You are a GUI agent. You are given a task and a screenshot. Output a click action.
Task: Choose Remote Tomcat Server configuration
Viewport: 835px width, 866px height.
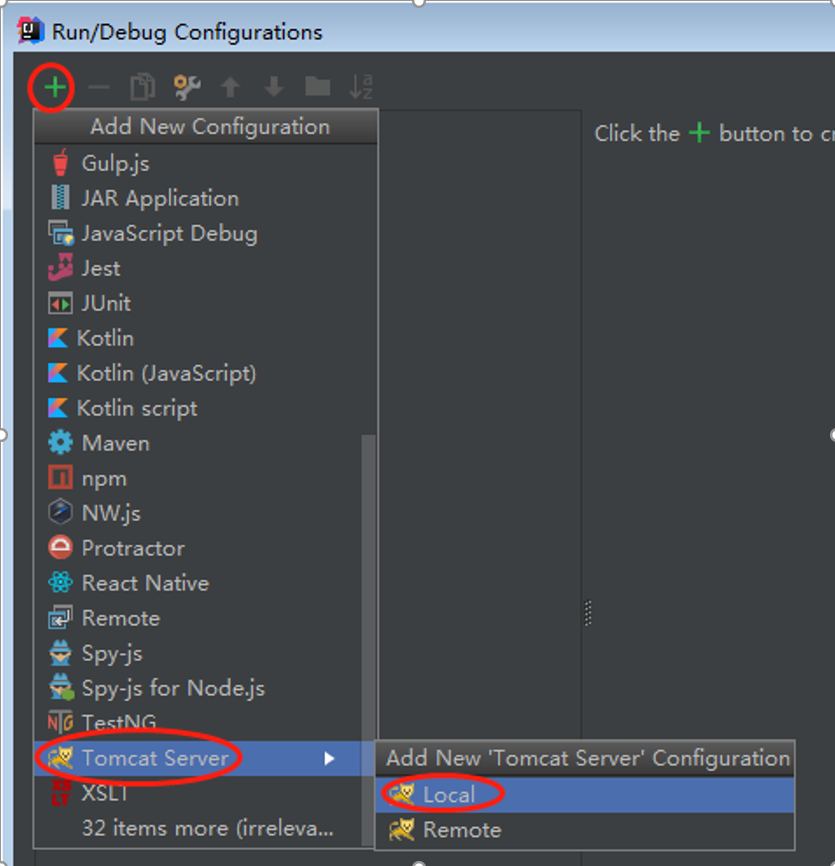click(585, 830)
